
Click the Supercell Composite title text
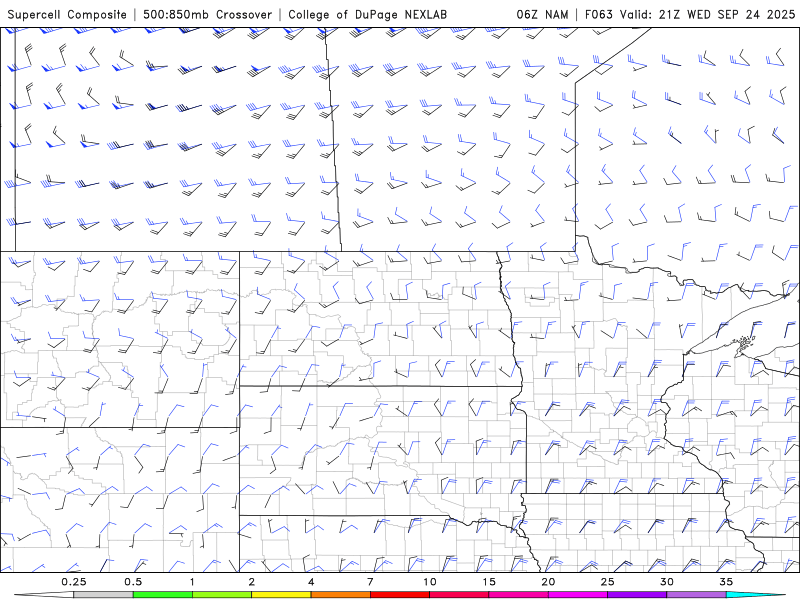coord(67,15)
